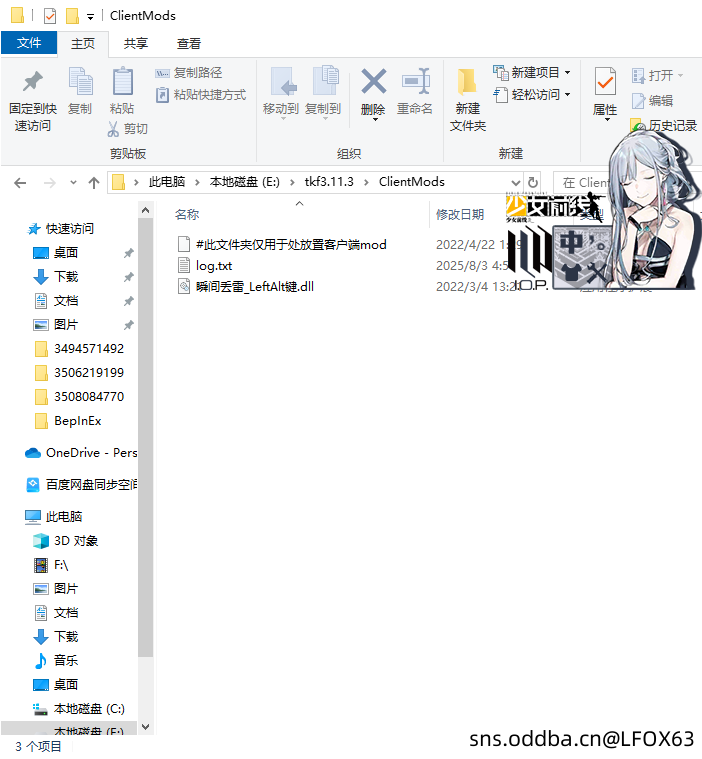This screenshot has width=702, height=759.
Task: Open the File (文件) tab
Action: [x=29, y=43]
